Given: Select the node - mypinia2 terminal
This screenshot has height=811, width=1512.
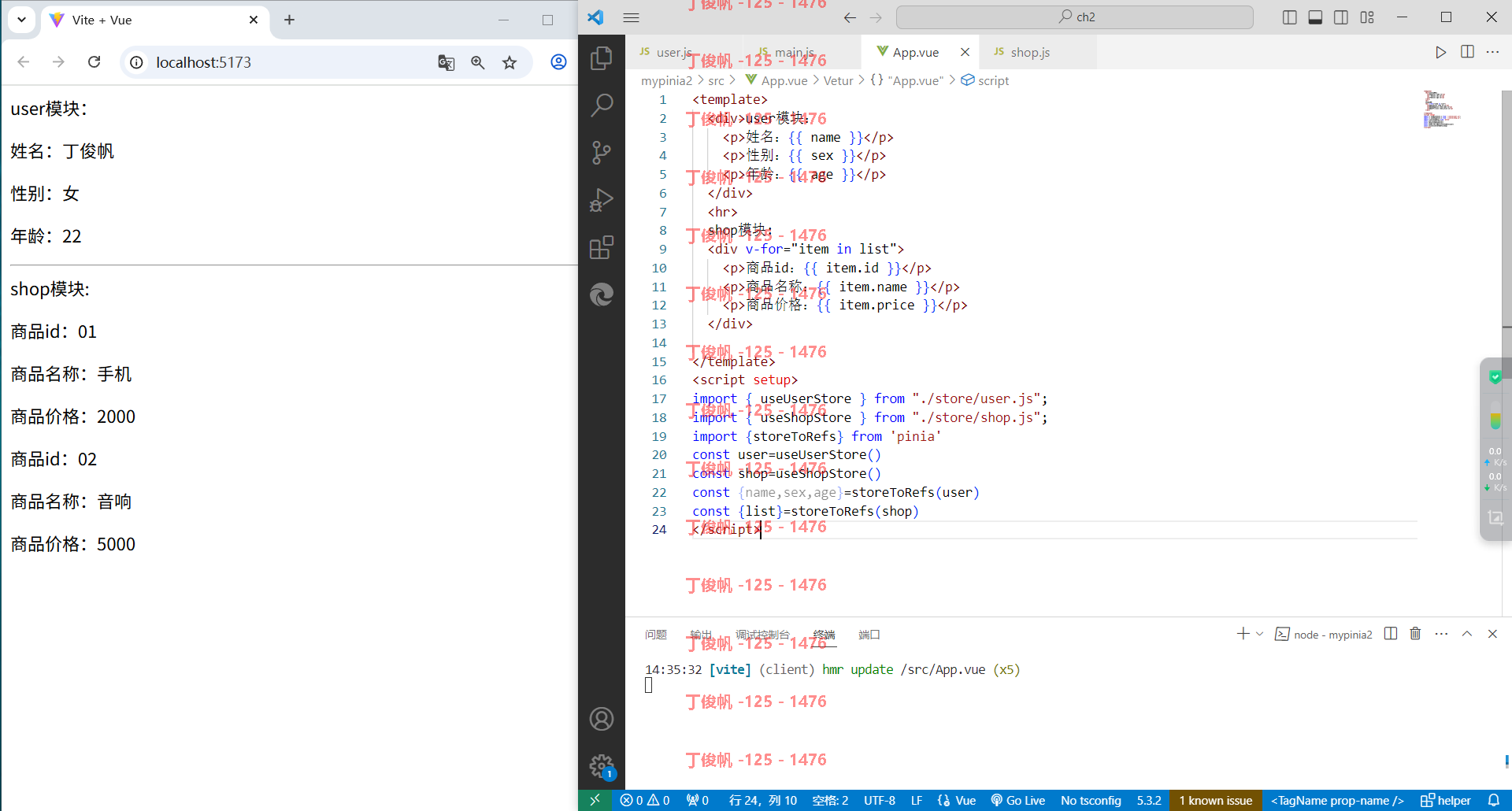Looking at the screenshot, I should pos(1324,635).
